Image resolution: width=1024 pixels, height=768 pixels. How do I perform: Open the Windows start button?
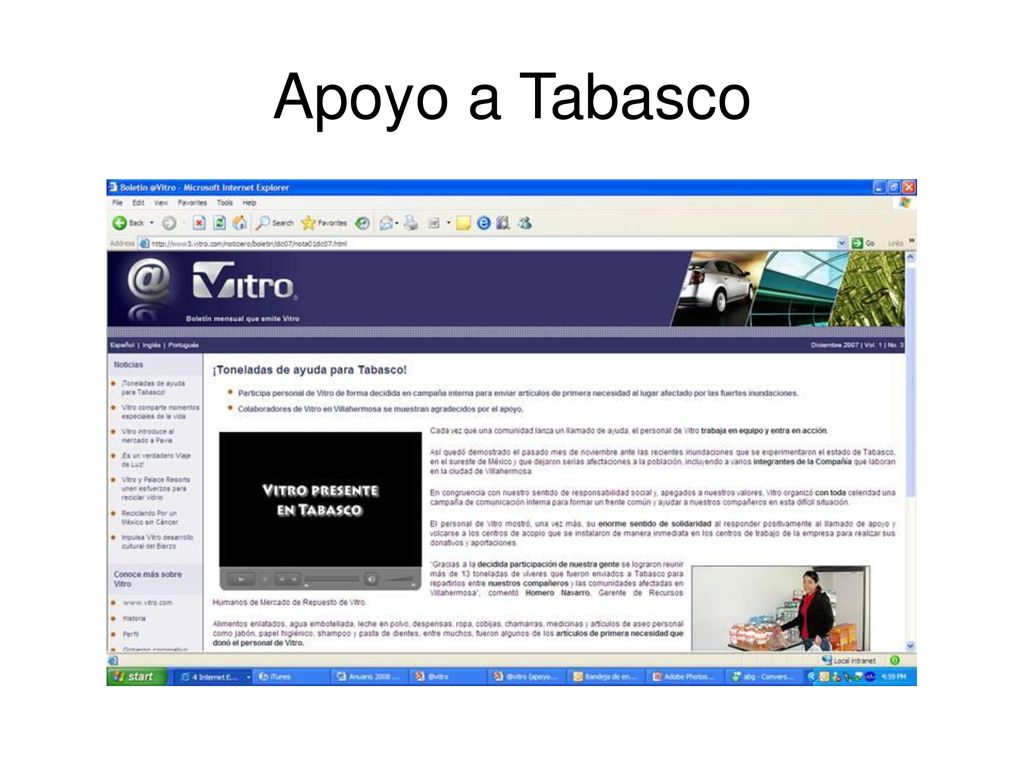[137, 677]
